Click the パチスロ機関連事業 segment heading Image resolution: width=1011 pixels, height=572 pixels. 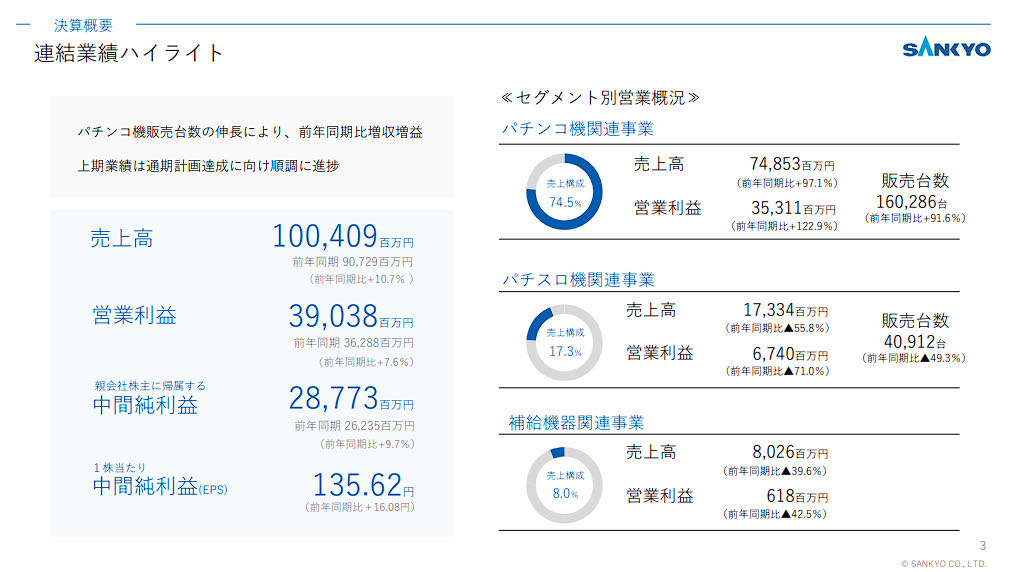(x=577, y=279)
